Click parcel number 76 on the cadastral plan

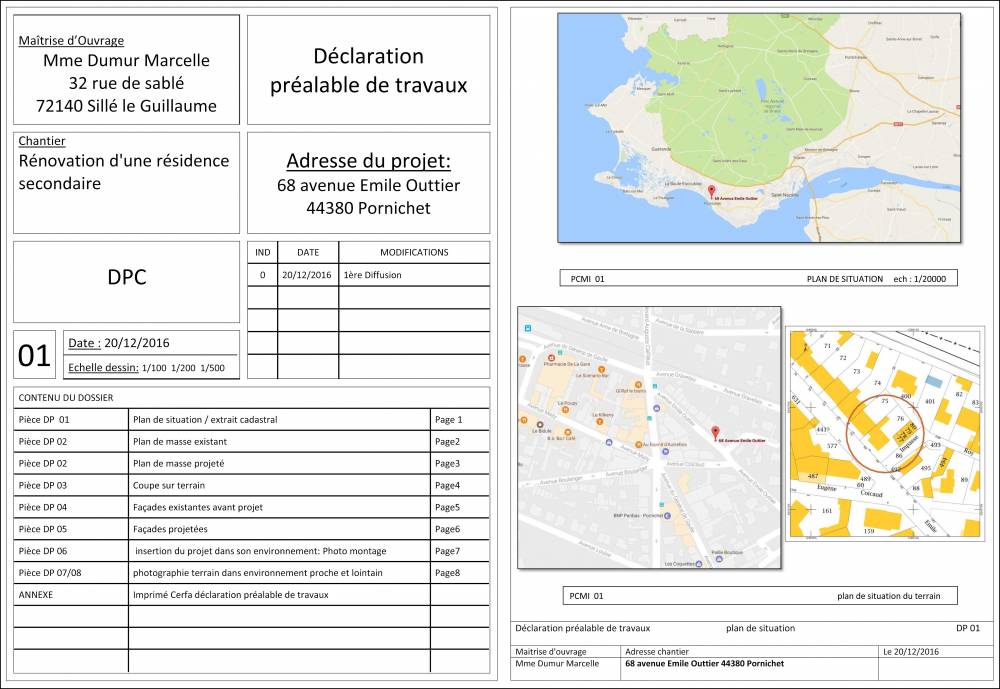(900, 419)
